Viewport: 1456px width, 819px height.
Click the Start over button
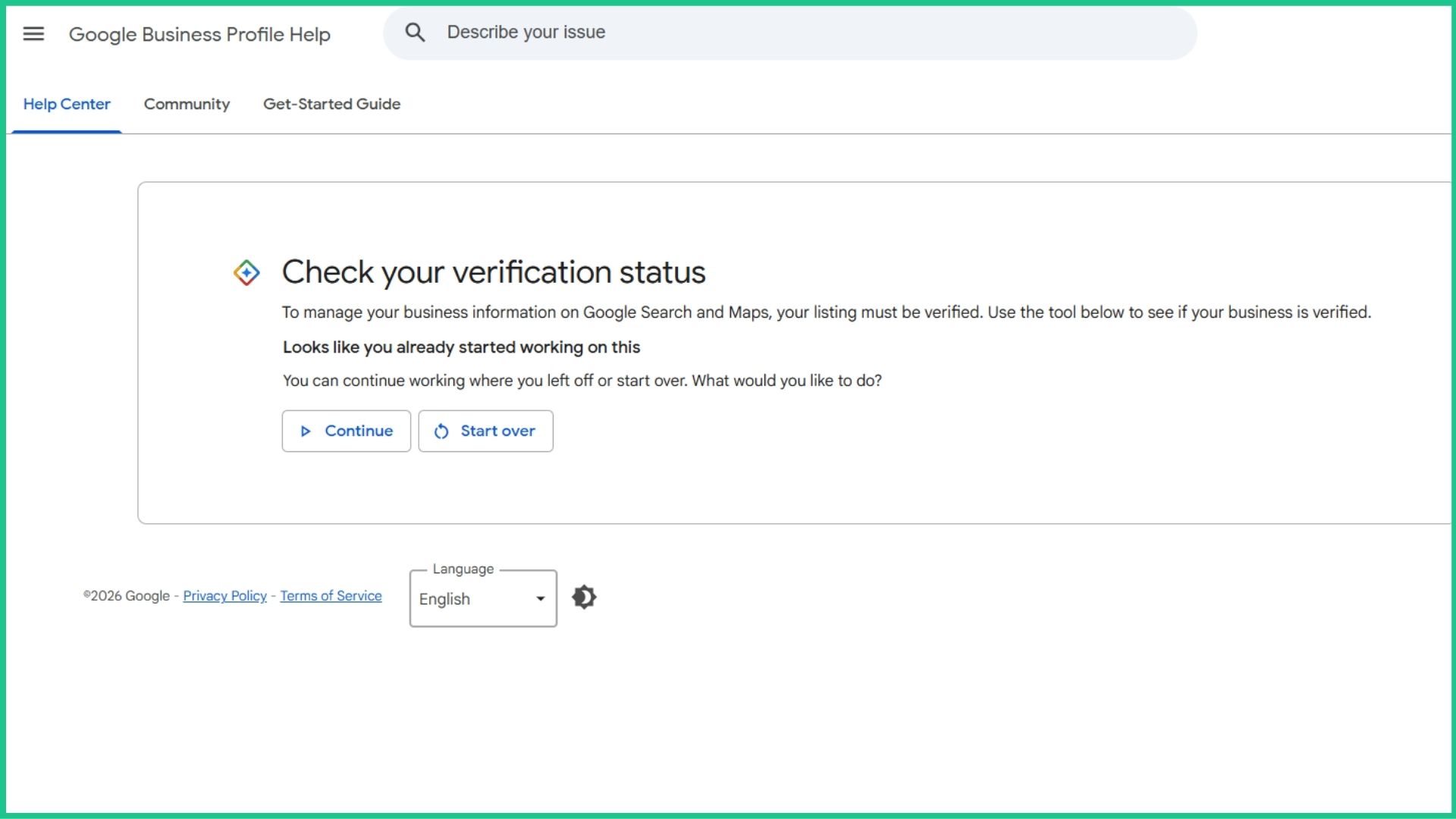tap(485, 431)
